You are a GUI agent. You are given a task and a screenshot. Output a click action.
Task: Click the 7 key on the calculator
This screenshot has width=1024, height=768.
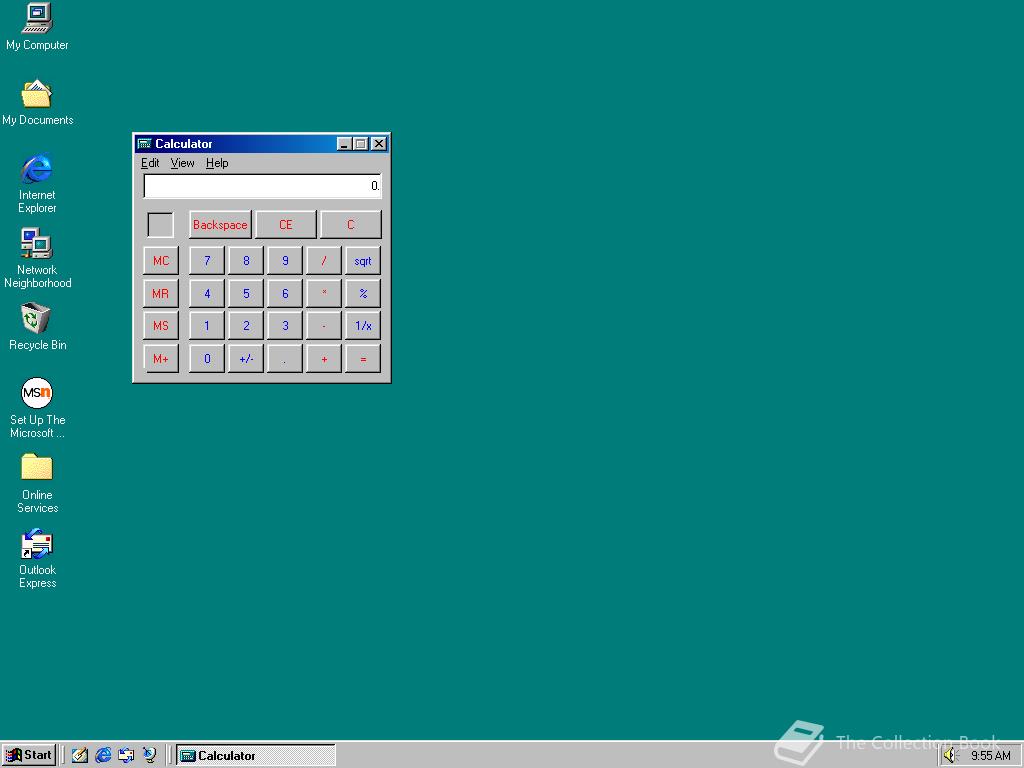pyautogui.click(x=207, y=261)
